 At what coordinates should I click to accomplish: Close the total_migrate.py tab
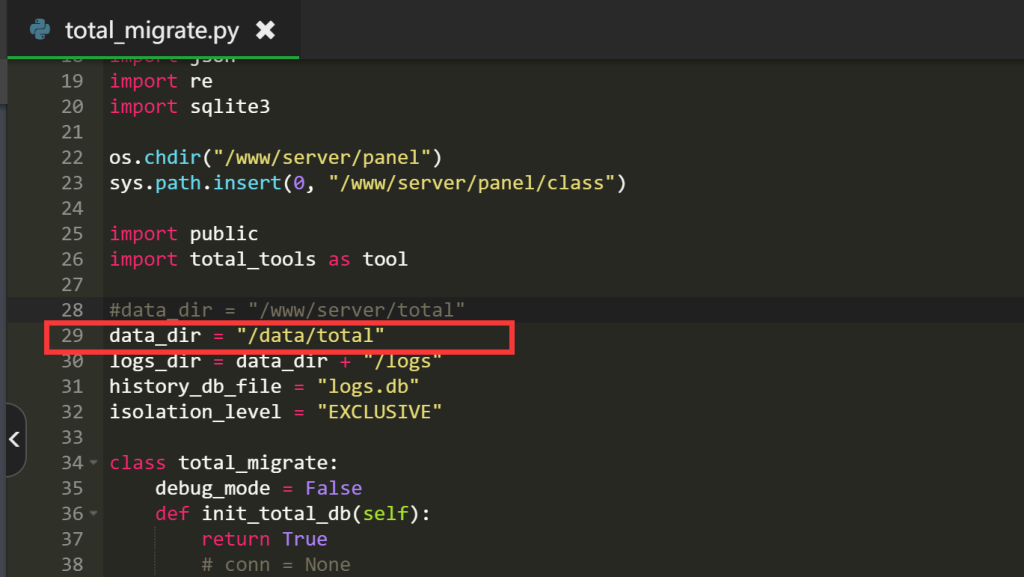(x=265, y=30)
